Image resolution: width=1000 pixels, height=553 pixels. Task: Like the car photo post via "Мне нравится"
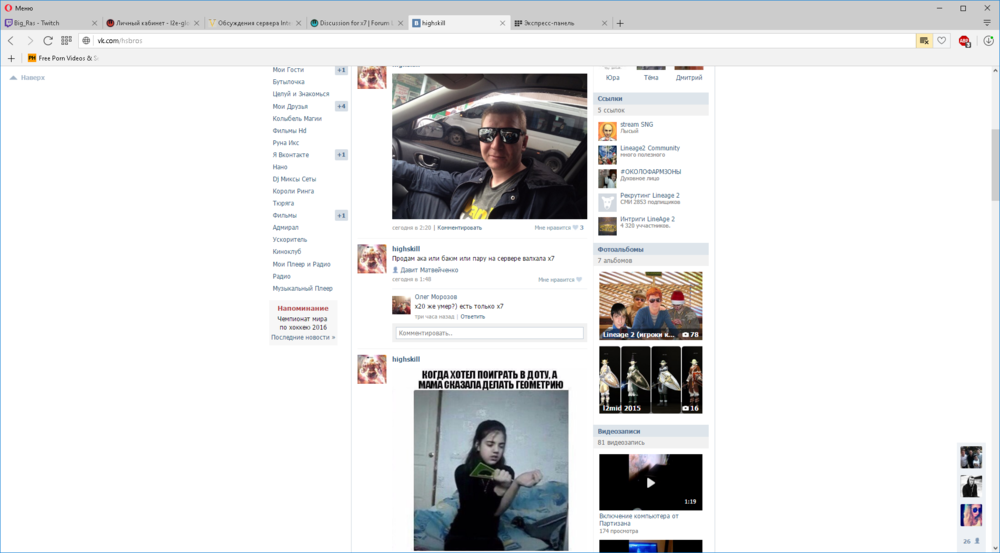click(x=558, y=228)
